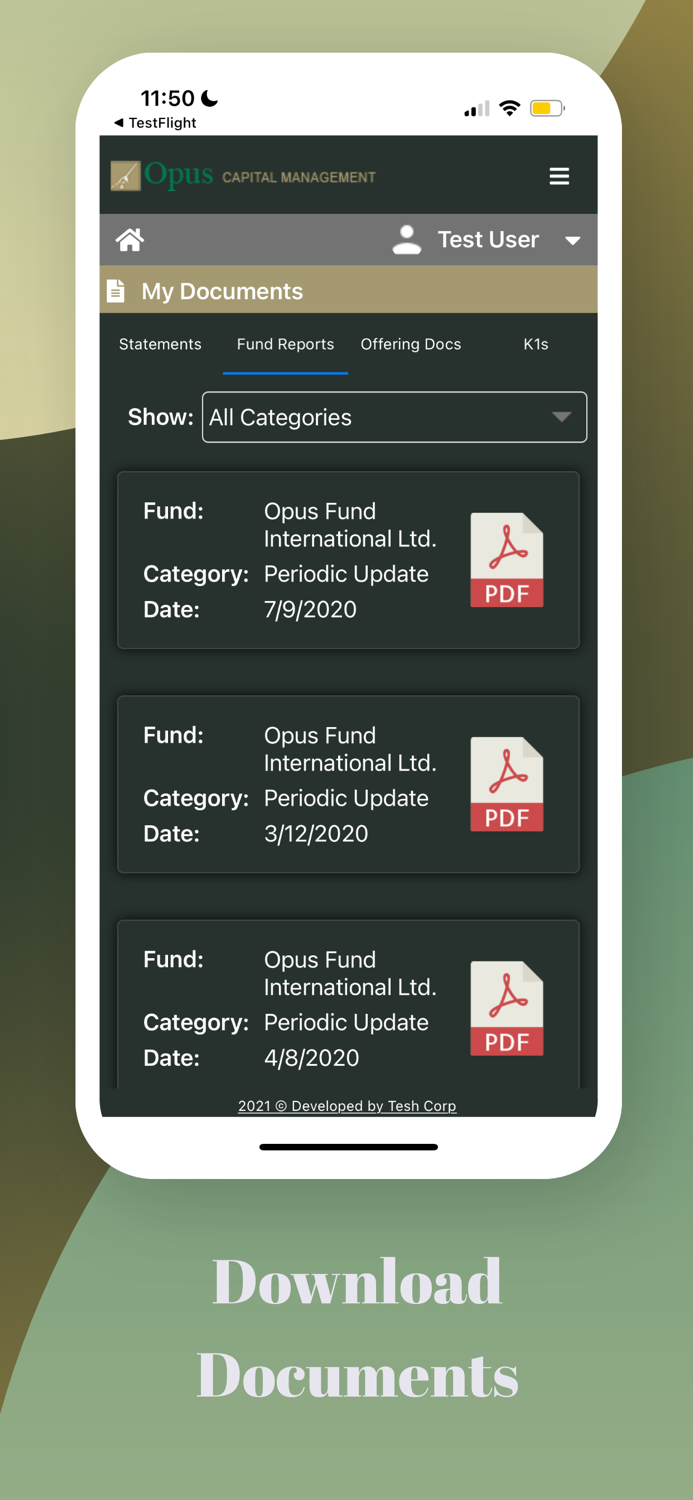Select the Fund Reports tab

pos(285,344)
